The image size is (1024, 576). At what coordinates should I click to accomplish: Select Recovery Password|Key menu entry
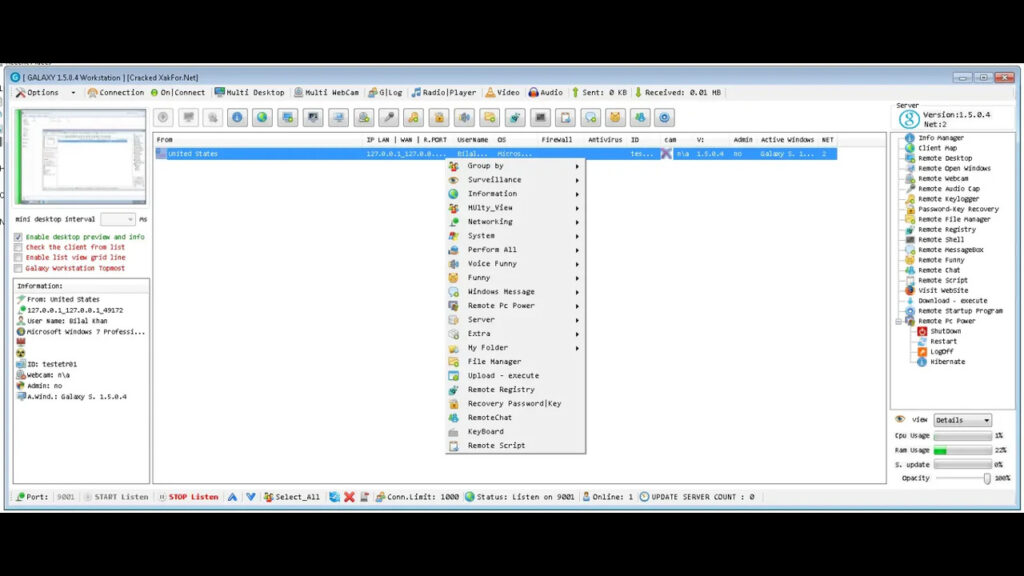pos(515,404)
